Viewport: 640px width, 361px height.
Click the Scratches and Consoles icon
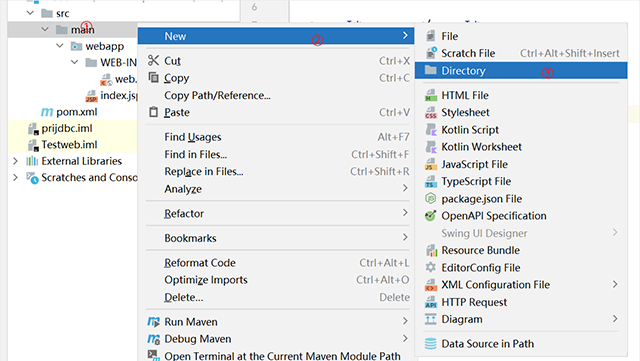coord(33,178)
